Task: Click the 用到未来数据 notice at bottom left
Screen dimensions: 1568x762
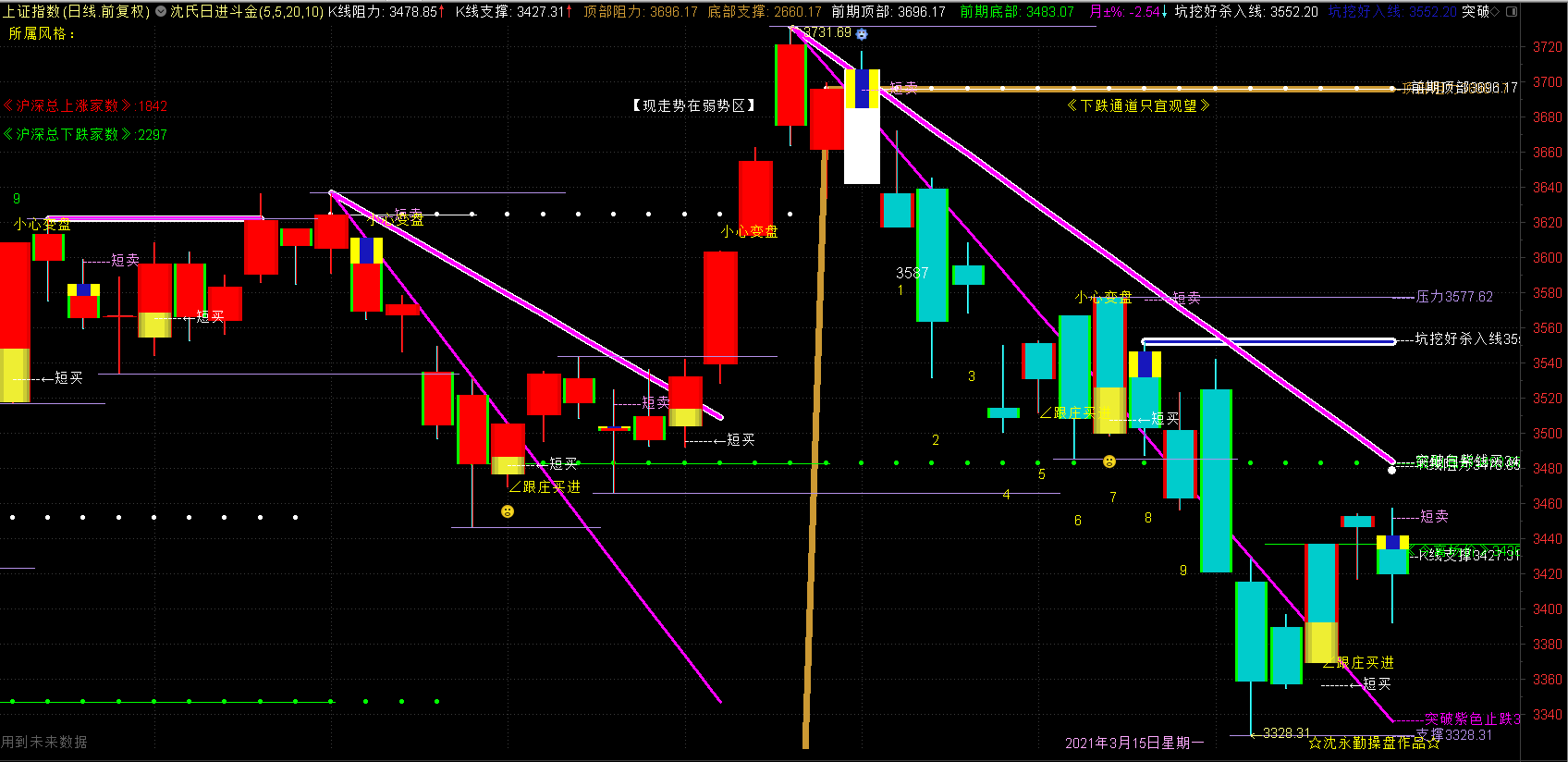Action: (44, 743)
